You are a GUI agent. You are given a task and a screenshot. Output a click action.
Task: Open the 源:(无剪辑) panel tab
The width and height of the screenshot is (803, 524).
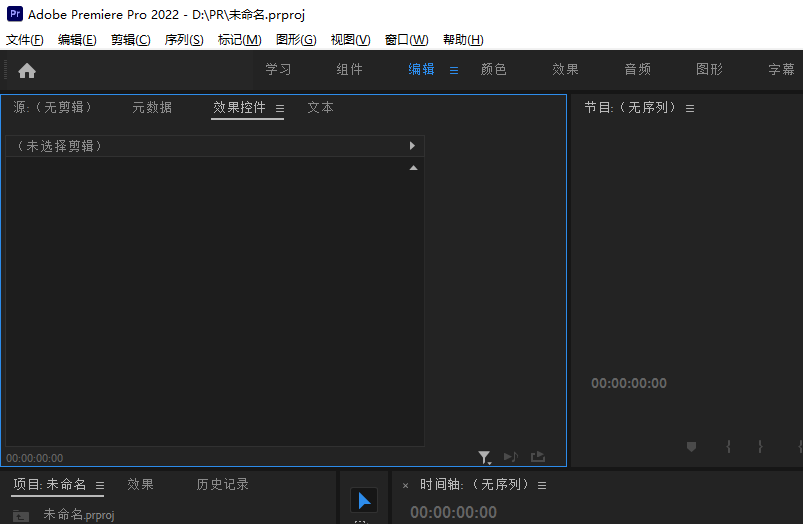coord(53,108)
